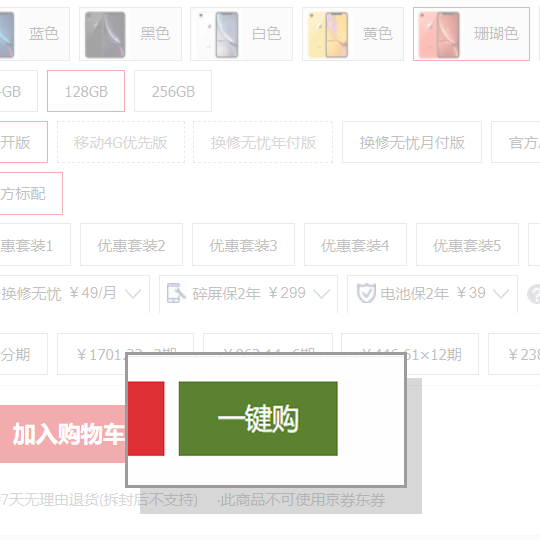This screenshot has height=540, width=540.
Task: Select 优惠套装2 bundle
Action: click(x=131, y=245)
